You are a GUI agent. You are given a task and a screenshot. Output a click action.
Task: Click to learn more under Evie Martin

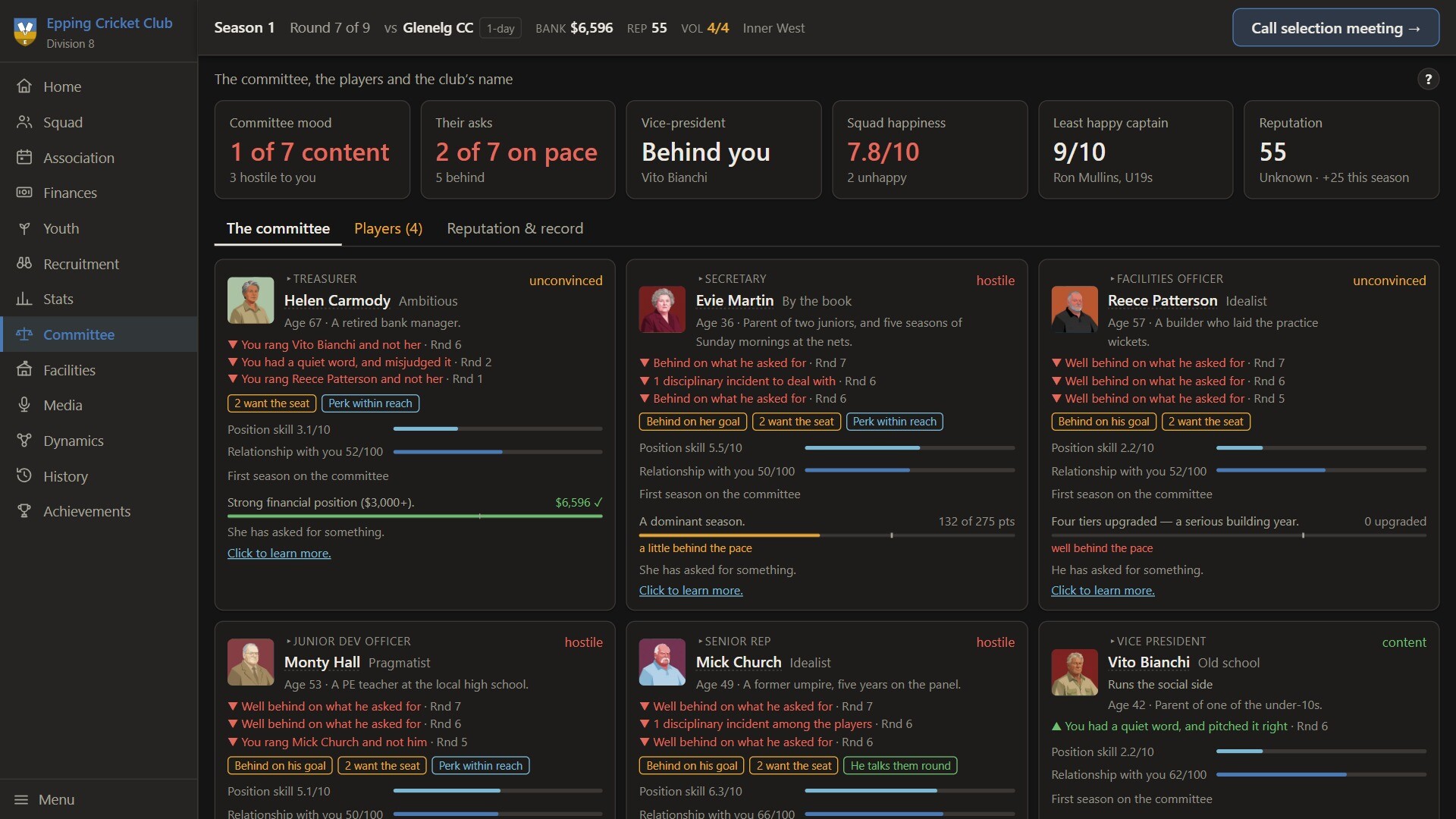691,591
